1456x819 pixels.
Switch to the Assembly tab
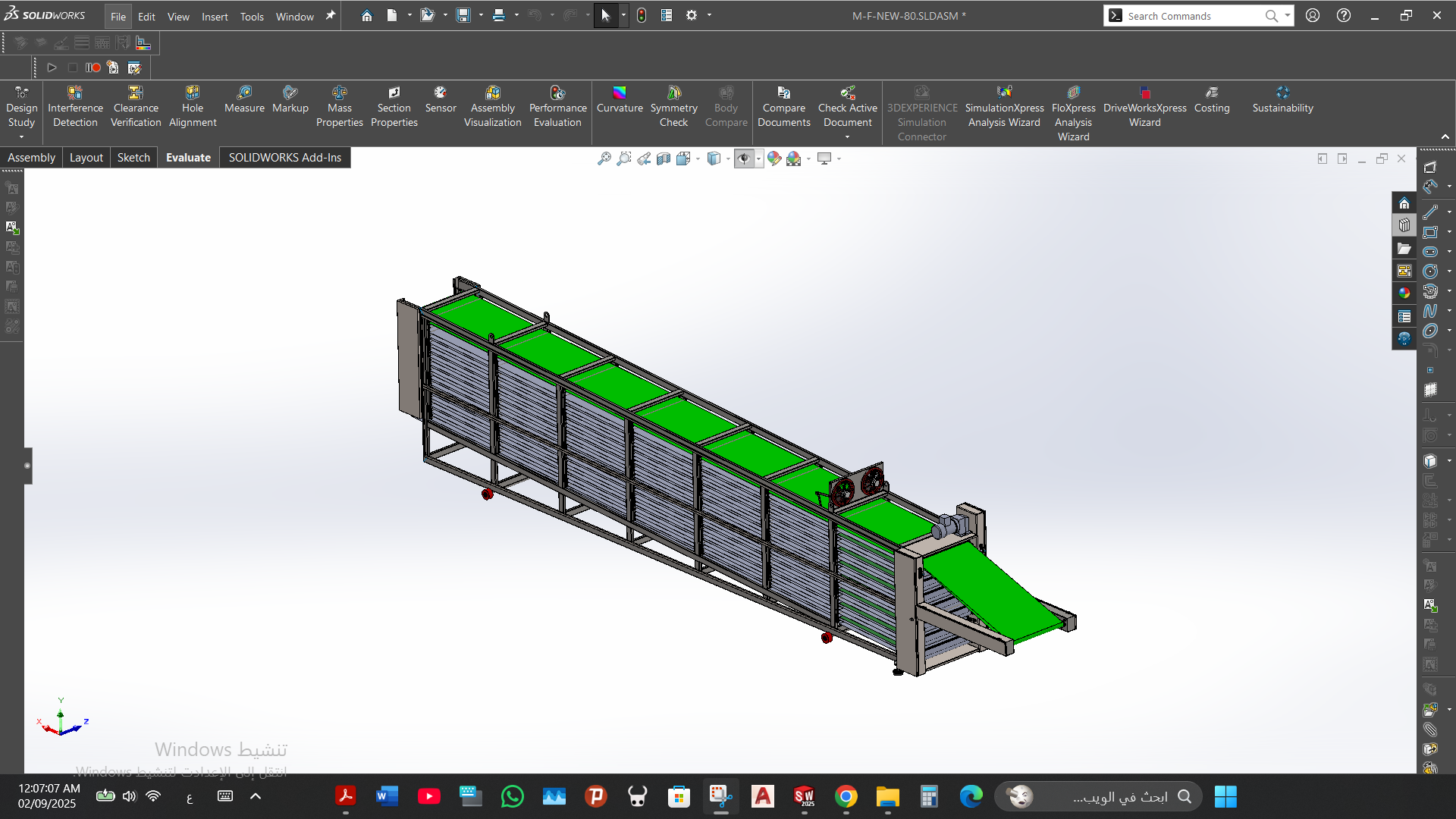(x=32, y=158)
